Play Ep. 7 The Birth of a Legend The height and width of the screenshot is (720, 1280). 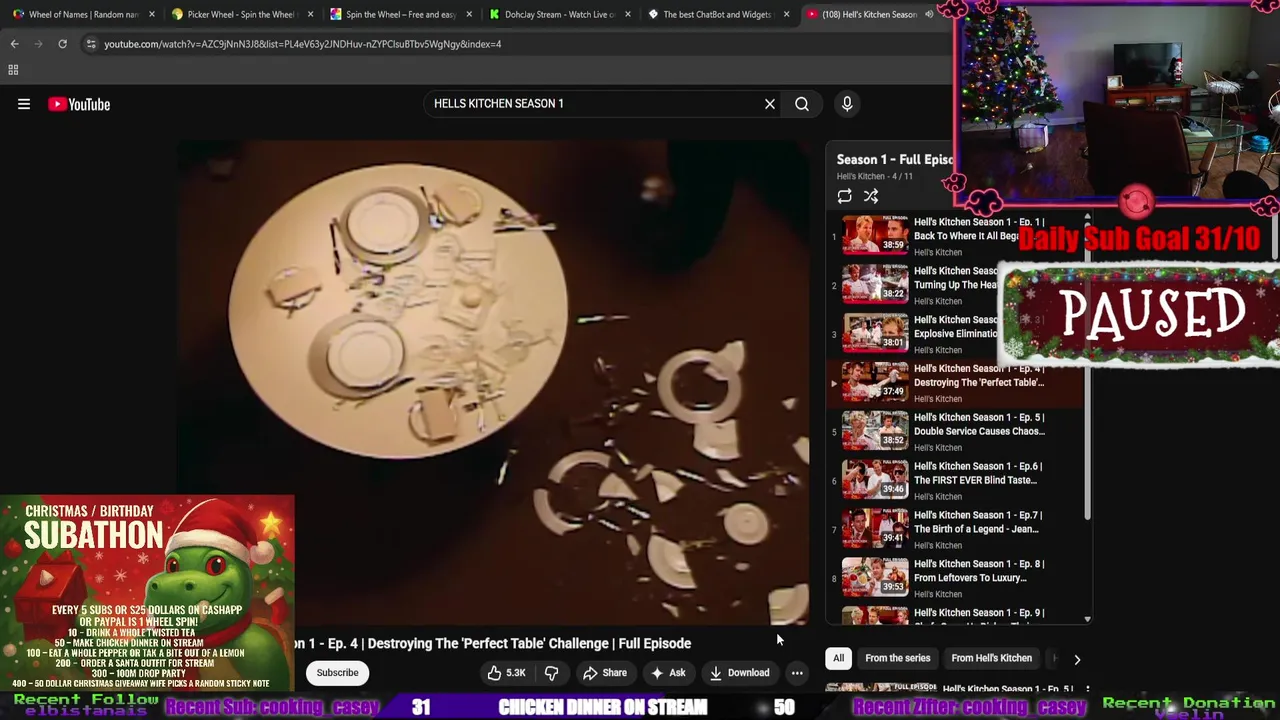tap(957, 530)
